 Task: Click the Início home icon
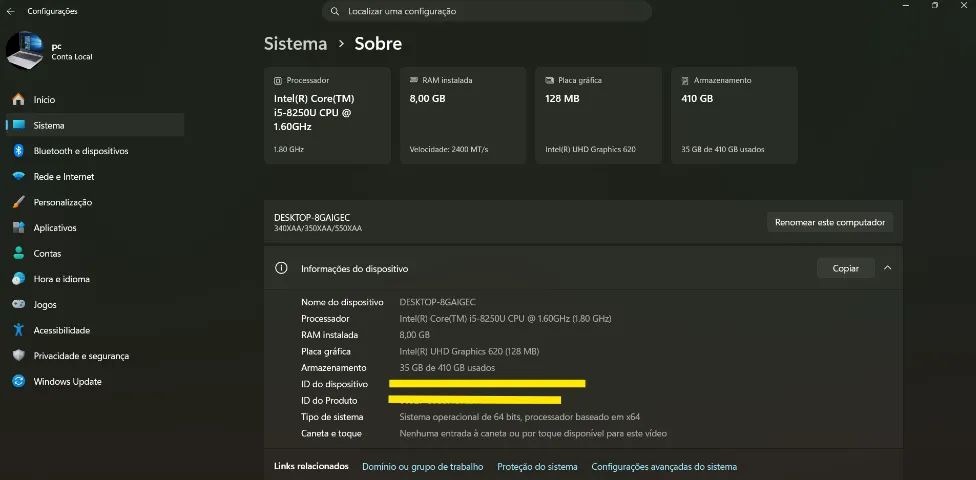pyautogui.click(x=19, y=100)
